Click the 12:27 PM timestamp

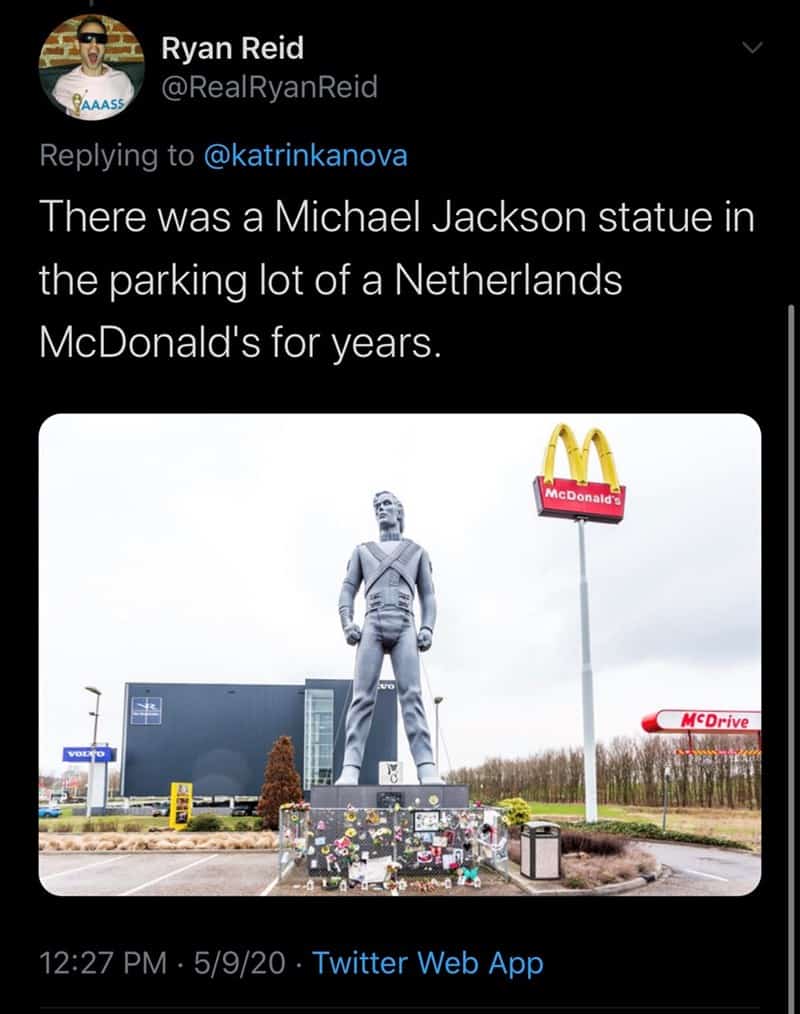coord(103,963)
